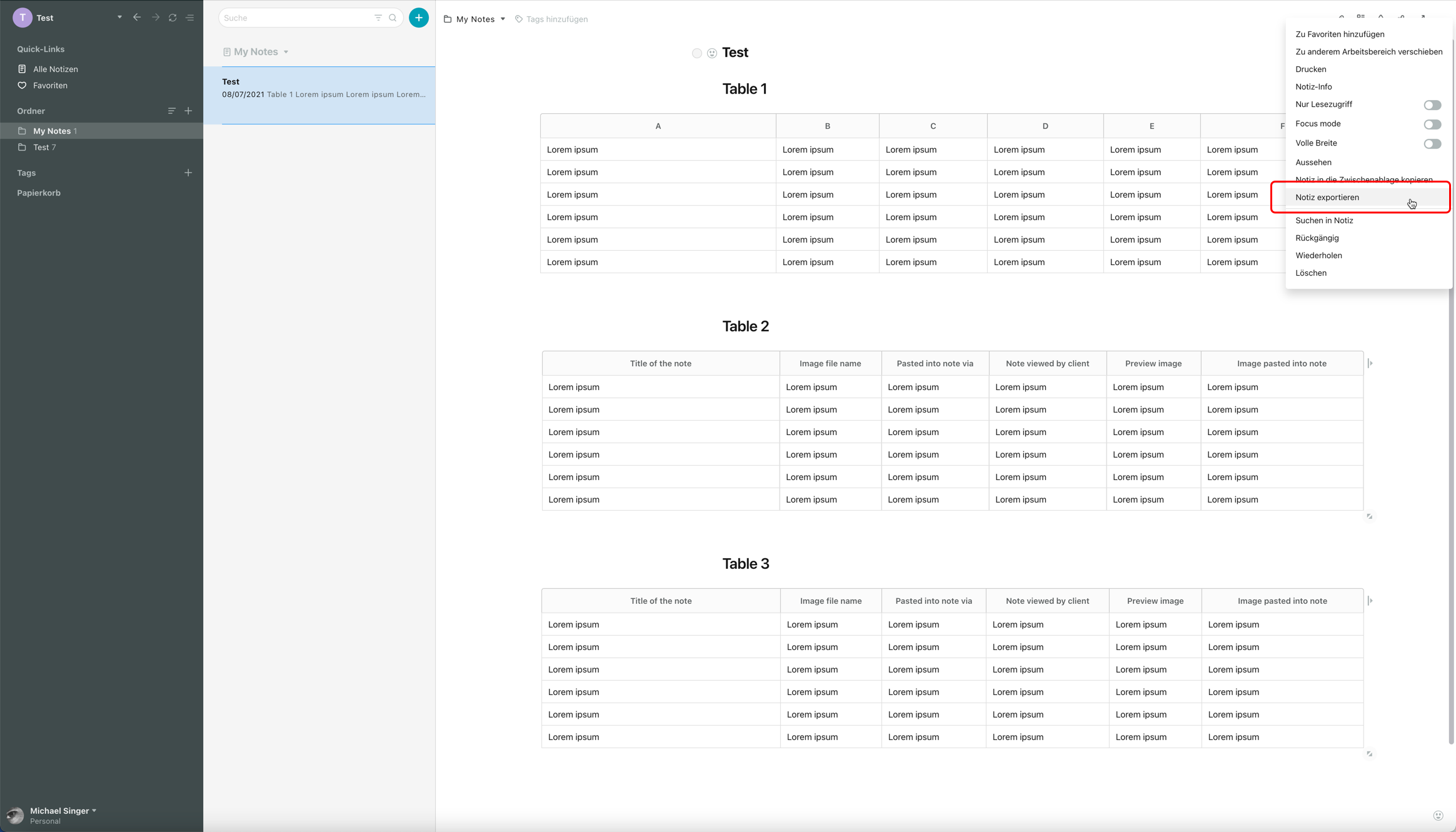
Task: Click Tags hinzufügen link
Action: 556,19
